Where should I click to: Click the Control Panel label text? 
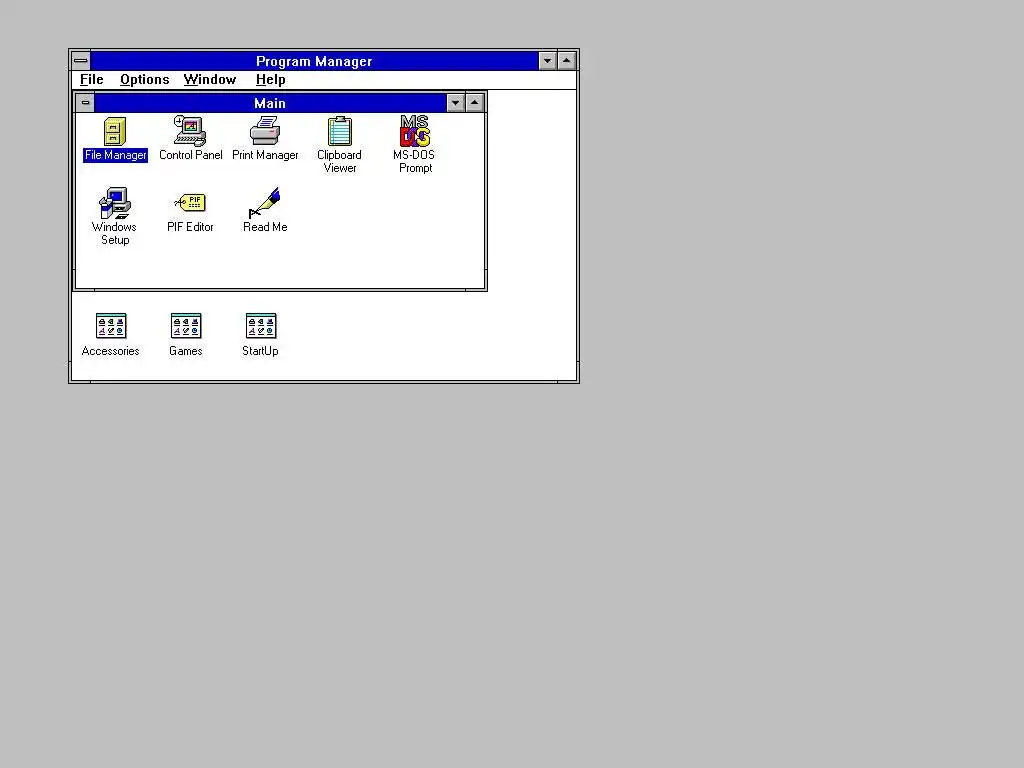[191, 155]
